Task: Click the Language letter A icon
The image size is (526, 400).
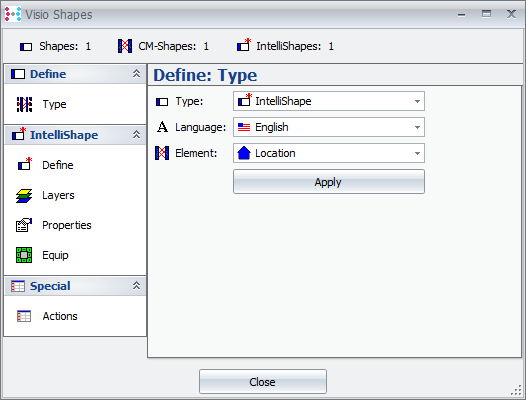Action: coord(162,127)
